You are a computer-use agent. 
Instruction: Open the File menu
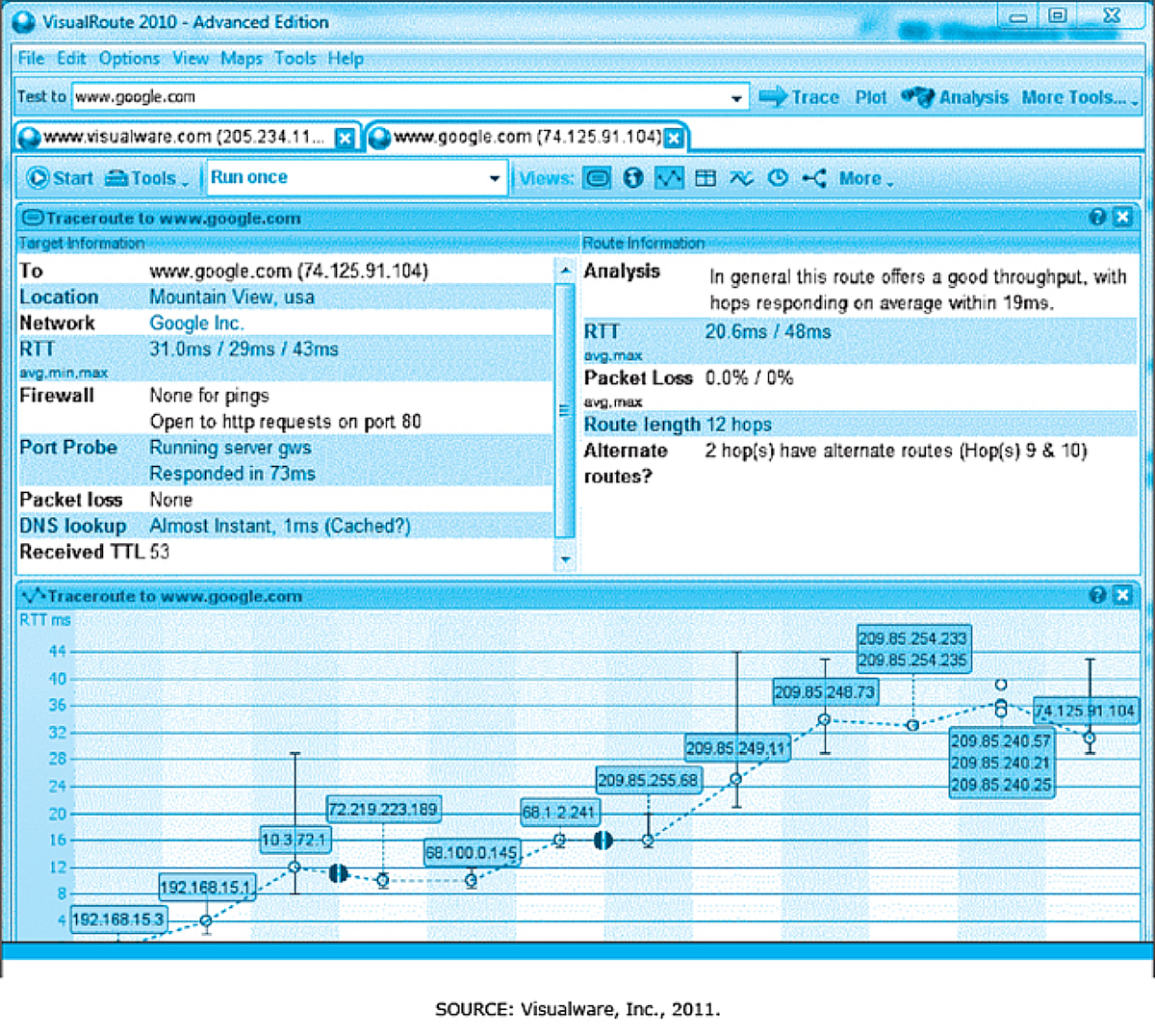tap(31, 59)
